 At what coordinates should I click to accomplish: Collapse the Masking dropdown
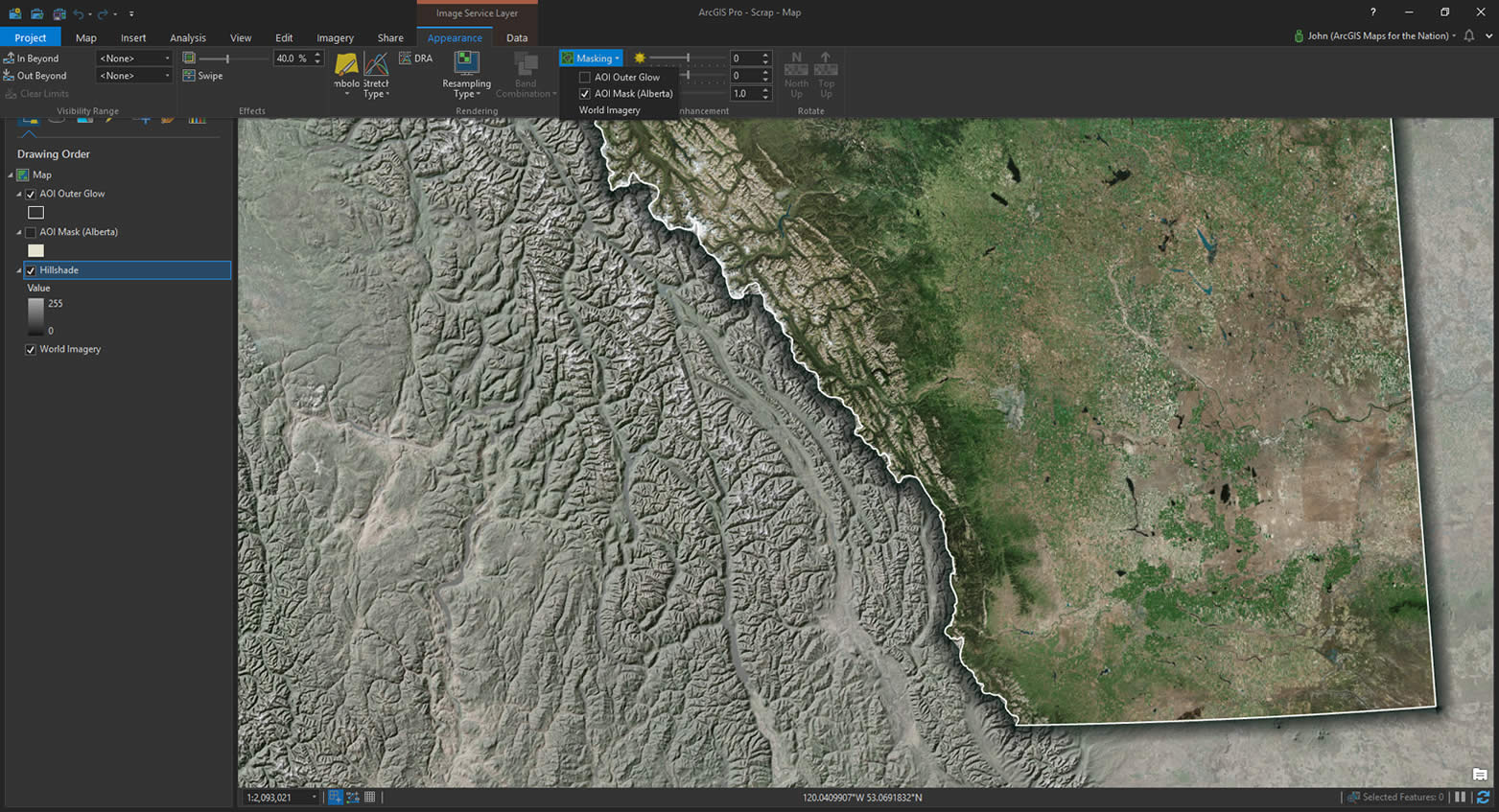pyautogui.click(x=592, y=58)
